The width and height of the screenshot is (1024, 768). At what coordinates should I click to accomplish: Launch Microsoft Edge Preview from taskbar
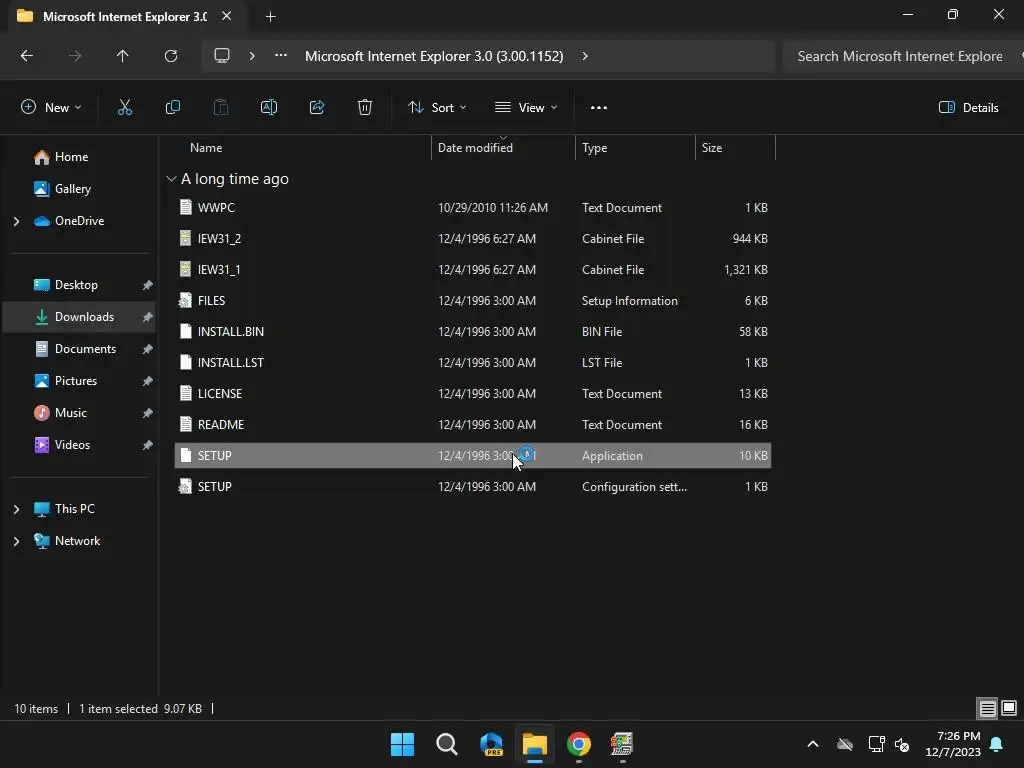pyautogui.click(x=491, y=744)
